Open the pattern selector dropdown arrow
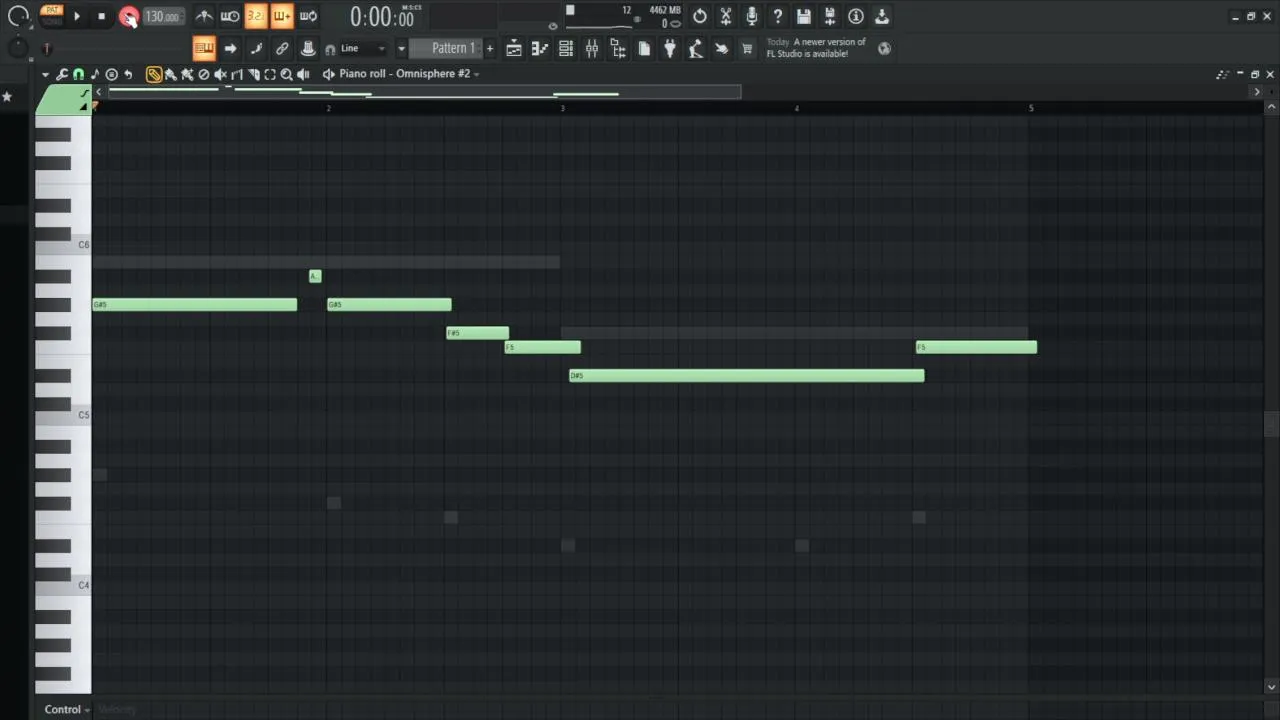 tap(401, 48)
